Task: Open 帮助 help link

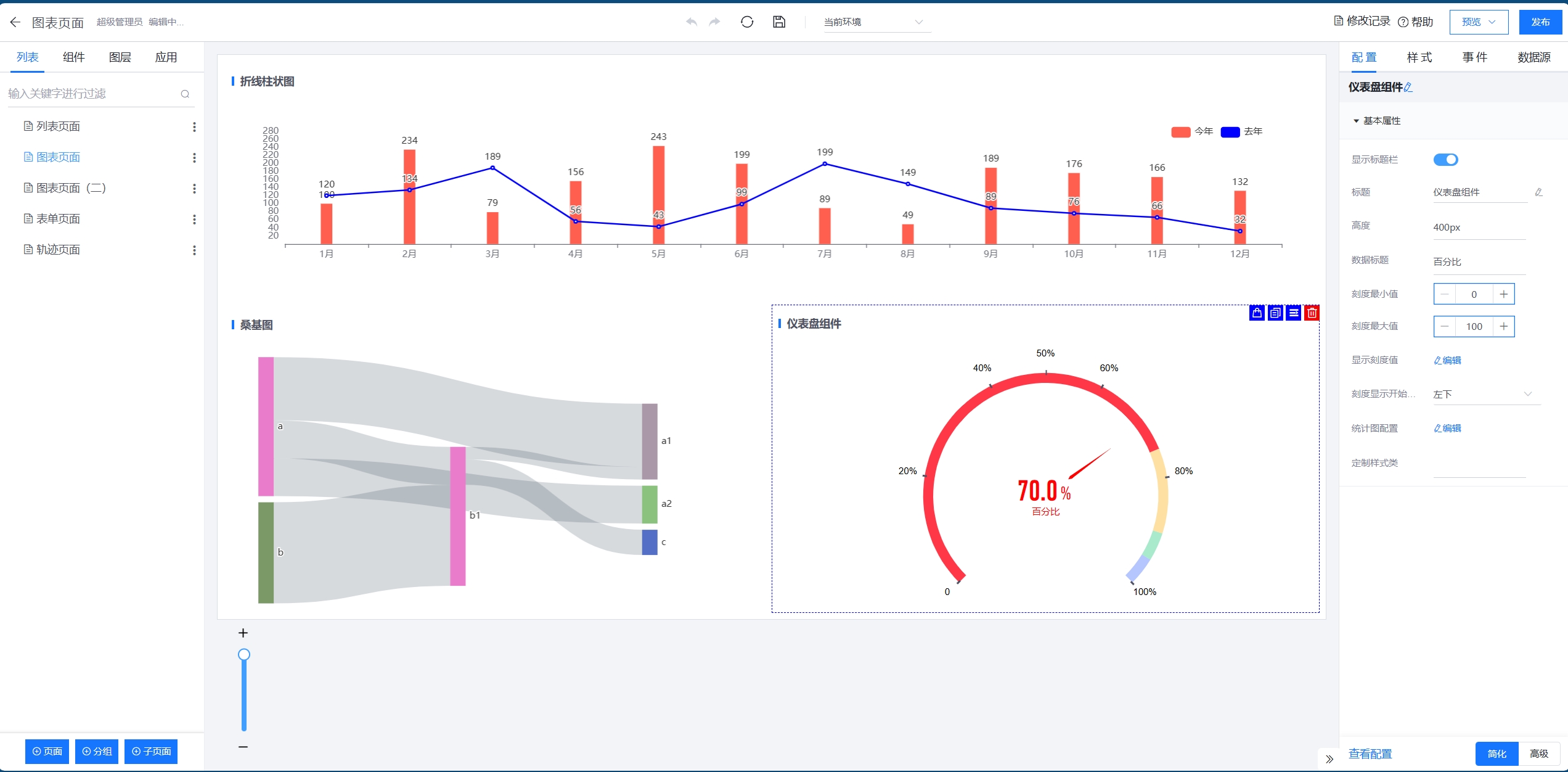Action: (x=1416, y=22)
